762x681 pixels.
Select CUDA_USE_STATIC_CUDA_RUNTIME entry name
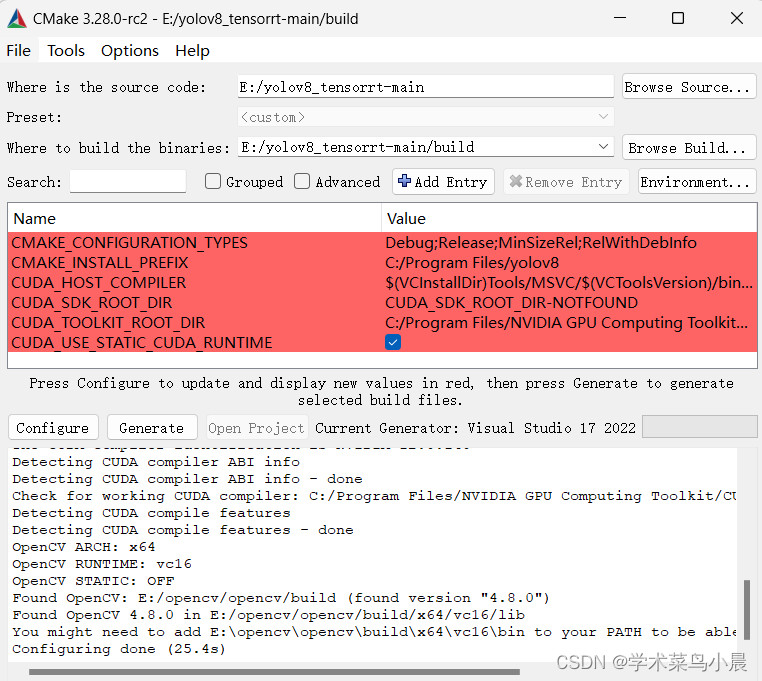point(141,343)
